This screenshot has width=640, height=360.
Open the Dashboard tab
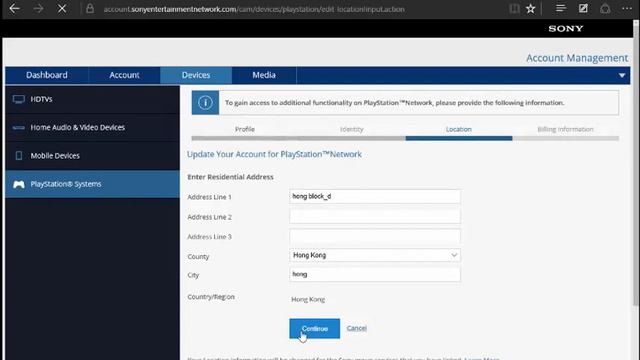click(47, 75)
